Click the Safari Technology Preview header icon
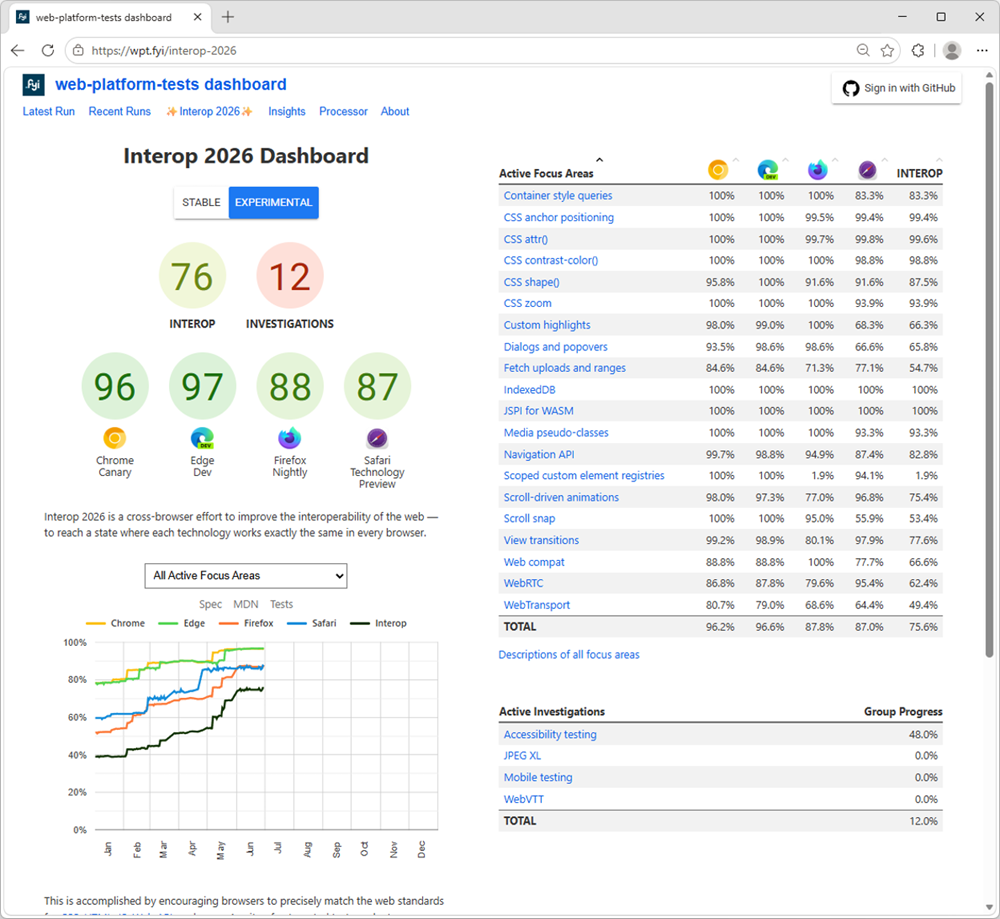This screenshot has width=1000, height=919. [x=867, y=170]
